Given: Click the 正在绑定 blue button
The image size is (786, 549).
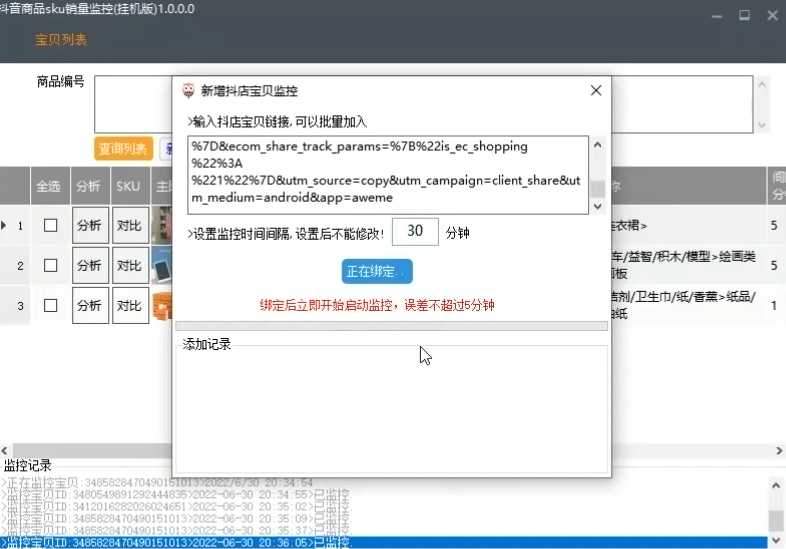Looking at the screenshot, I should point(377,271).
